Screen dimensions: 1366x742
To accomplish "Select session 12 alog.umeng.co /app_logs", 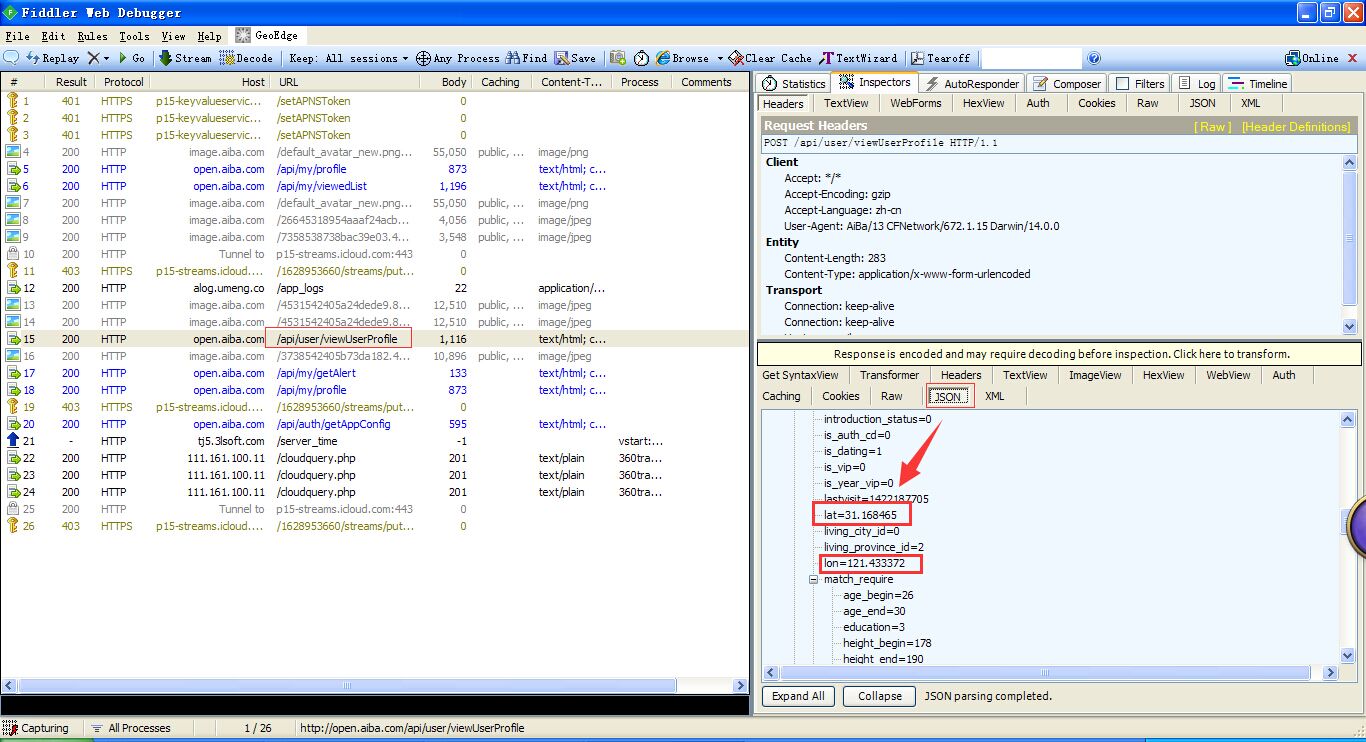I will coord(374,288).
